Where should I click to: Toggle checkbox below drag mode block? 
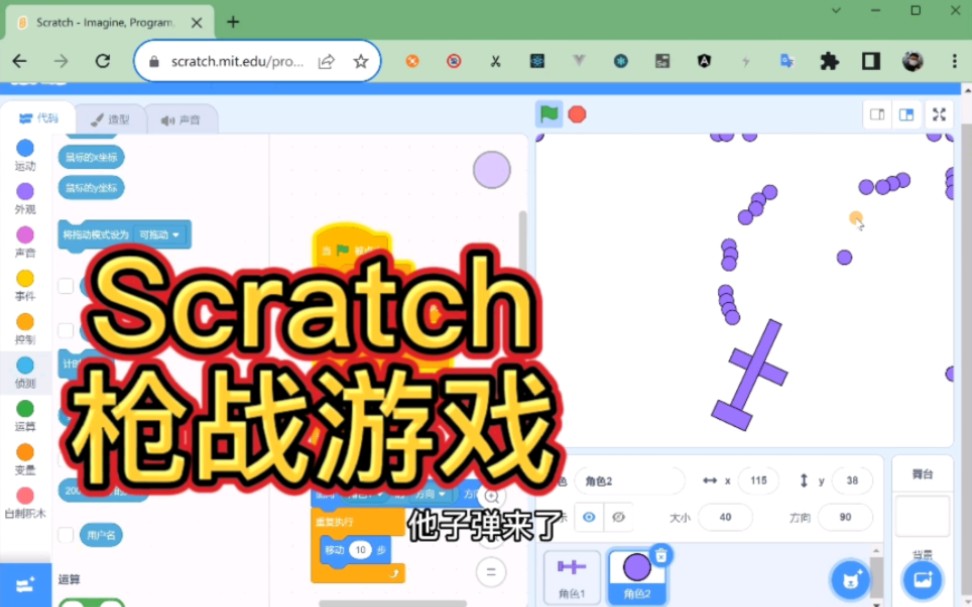pos(66,286)
